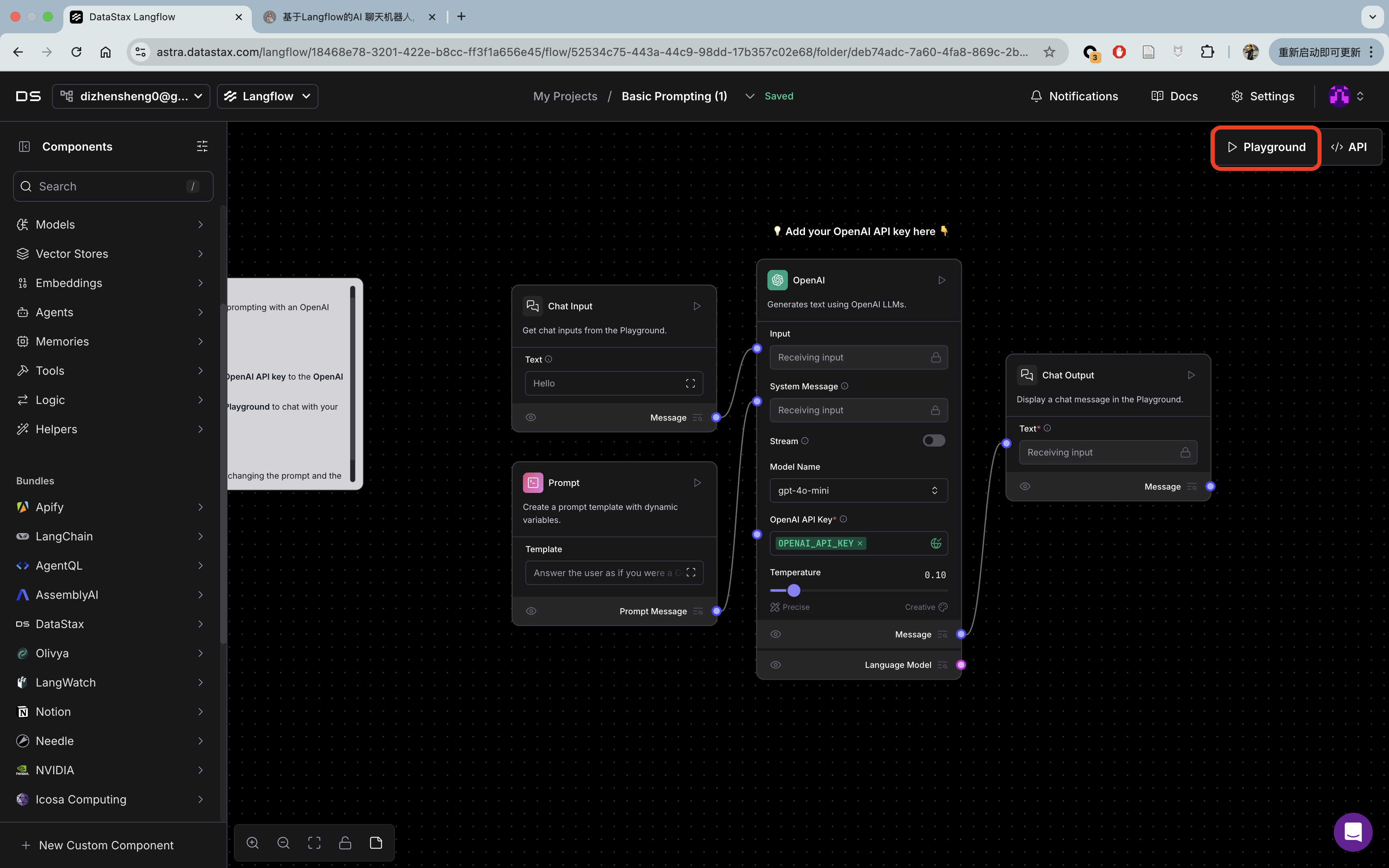1389x868 pixels.
Task: Run the Chat Input component play icon
Action: (697, 306)
